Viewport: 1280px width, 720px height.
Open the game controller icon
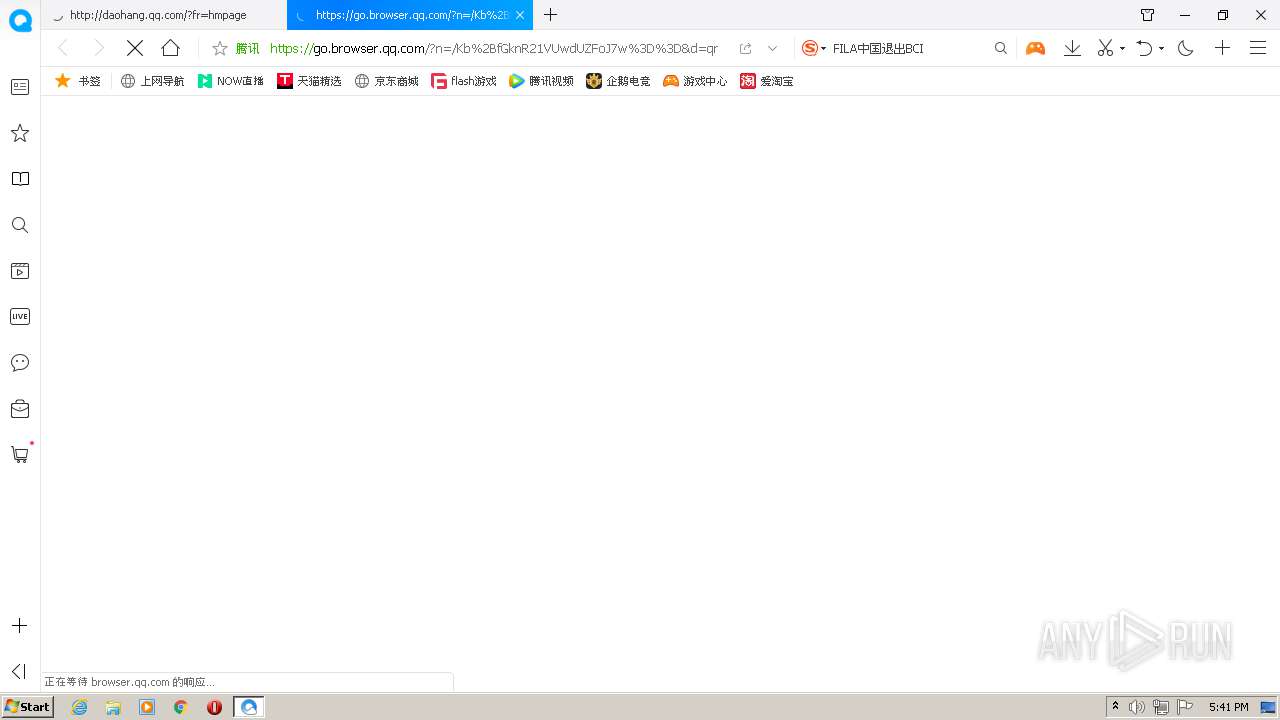pos(1035,48)
